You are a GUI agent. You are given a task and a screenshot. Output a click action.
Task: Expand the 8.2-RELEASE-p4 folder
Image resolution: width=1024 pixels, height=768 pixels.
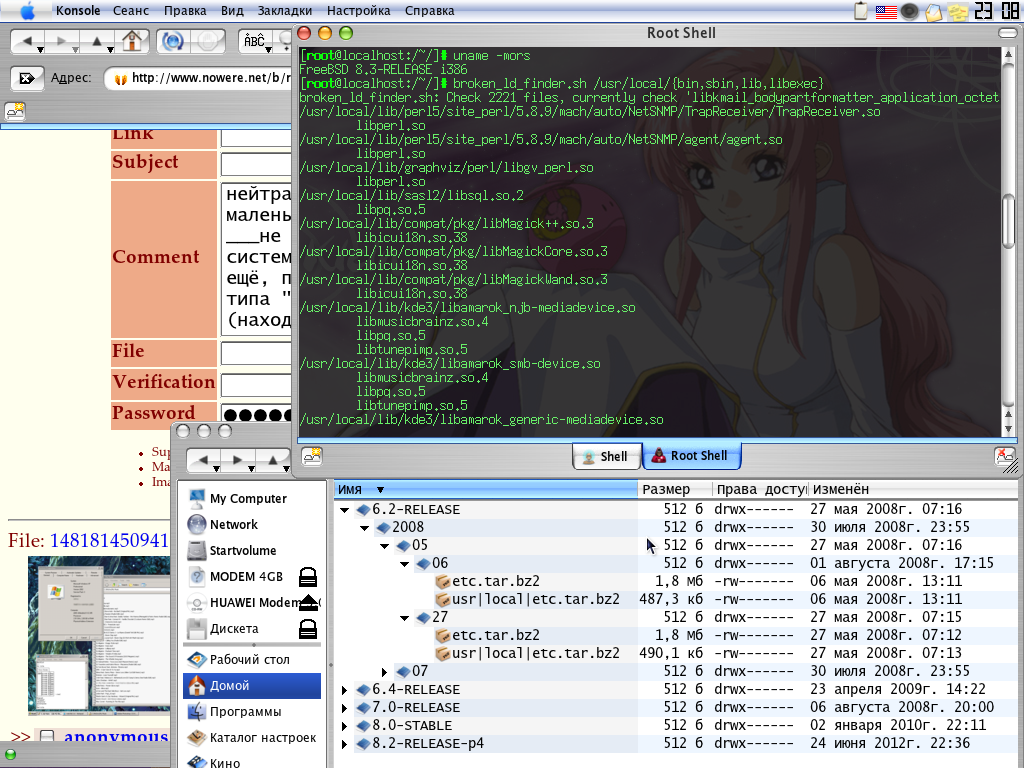coord(345,744)
